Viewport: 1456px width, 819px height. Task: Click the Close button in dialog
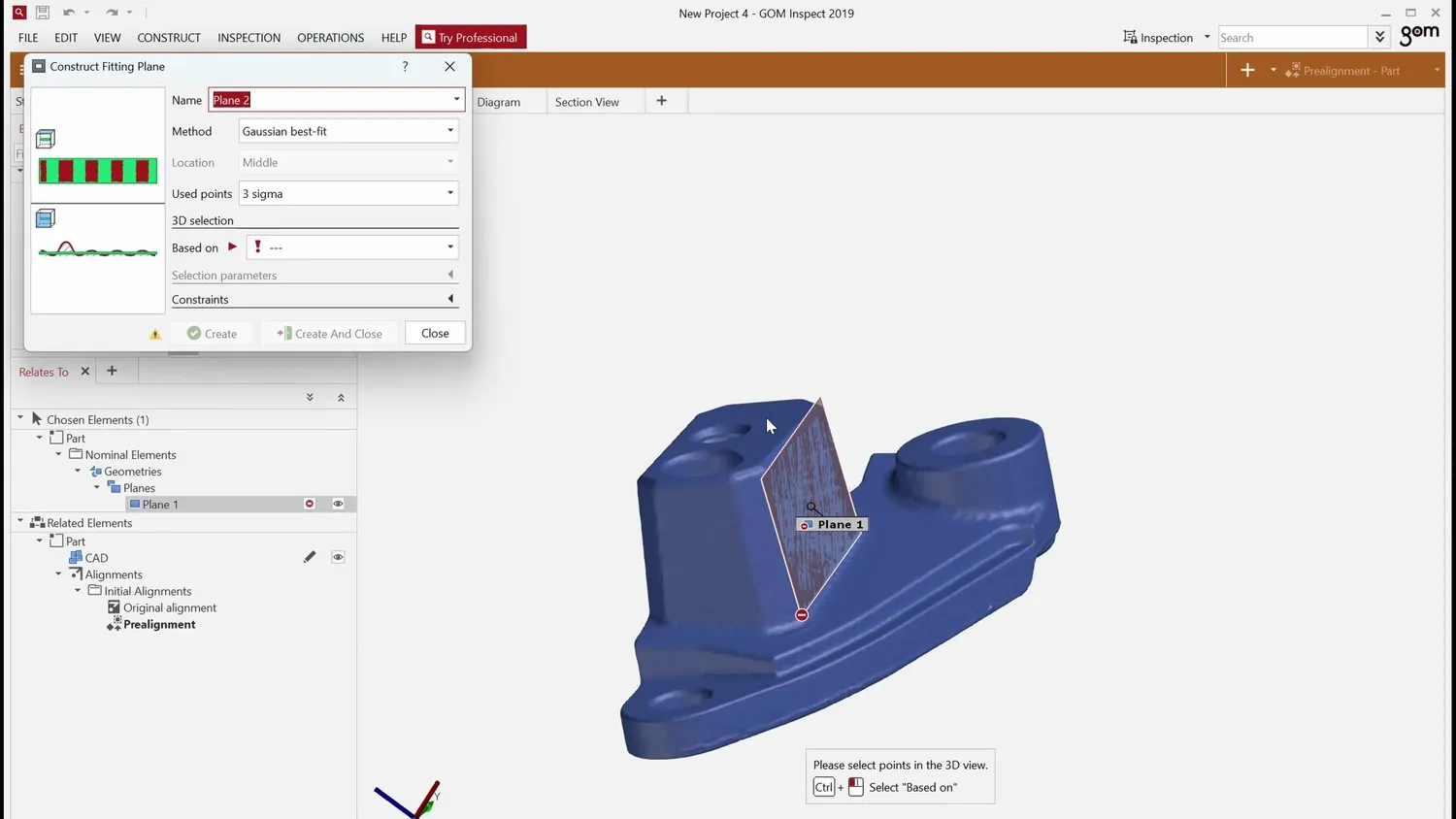pos(435,333)
